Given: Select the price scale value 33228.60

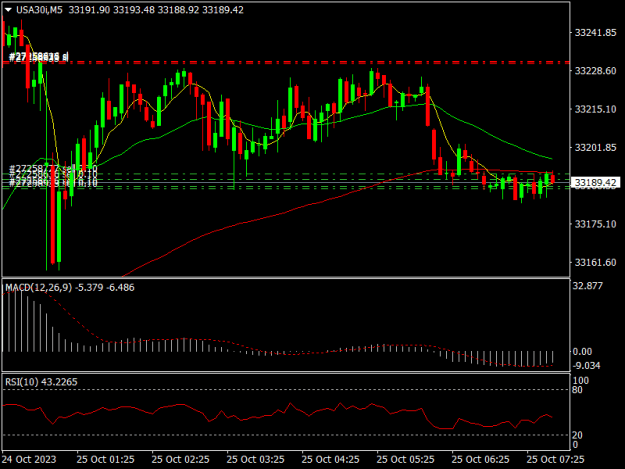Looking at the screenshot, I should [595, 71].
